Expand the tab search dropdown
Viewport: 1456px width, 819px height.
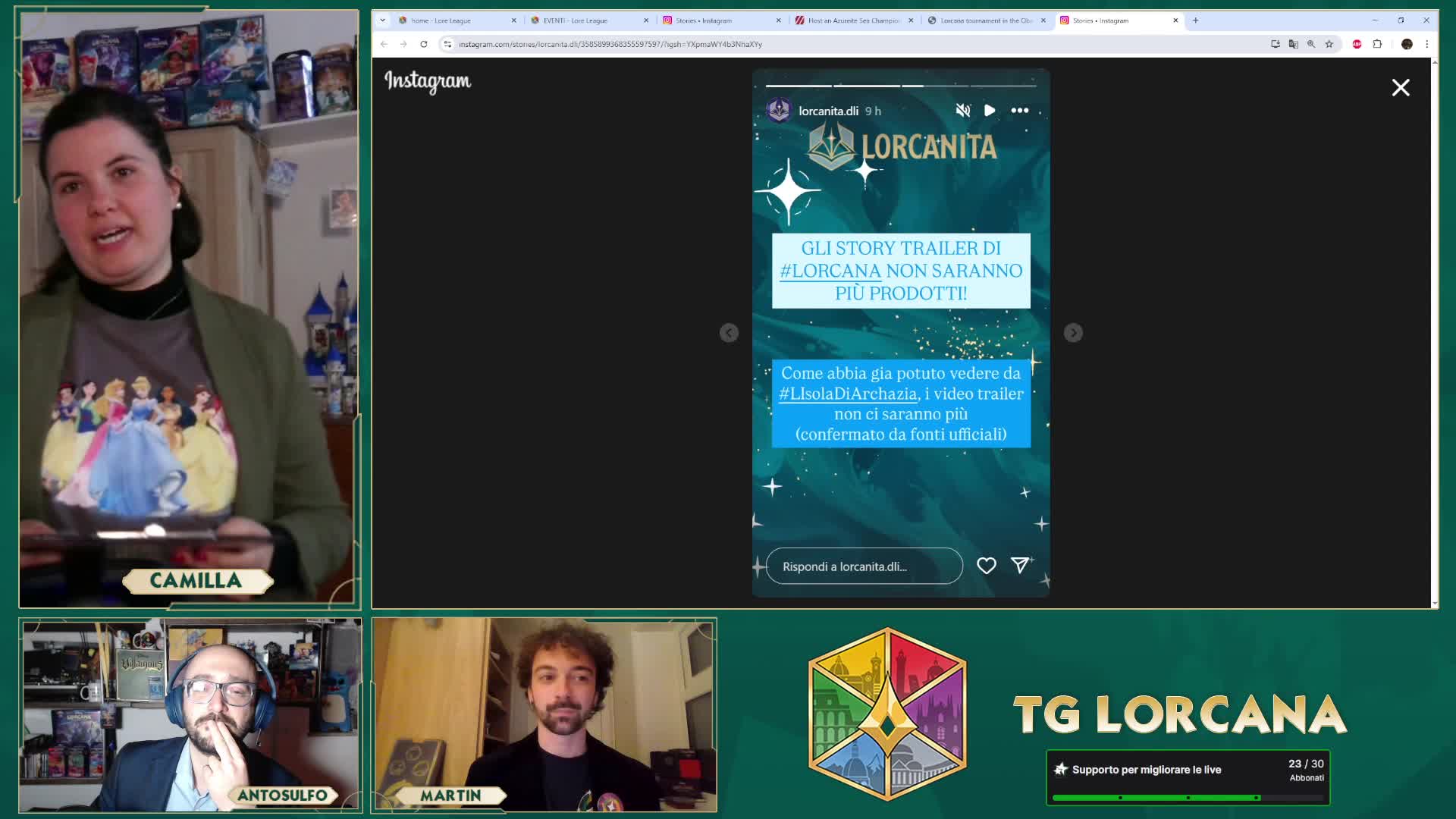click(382, 20)
